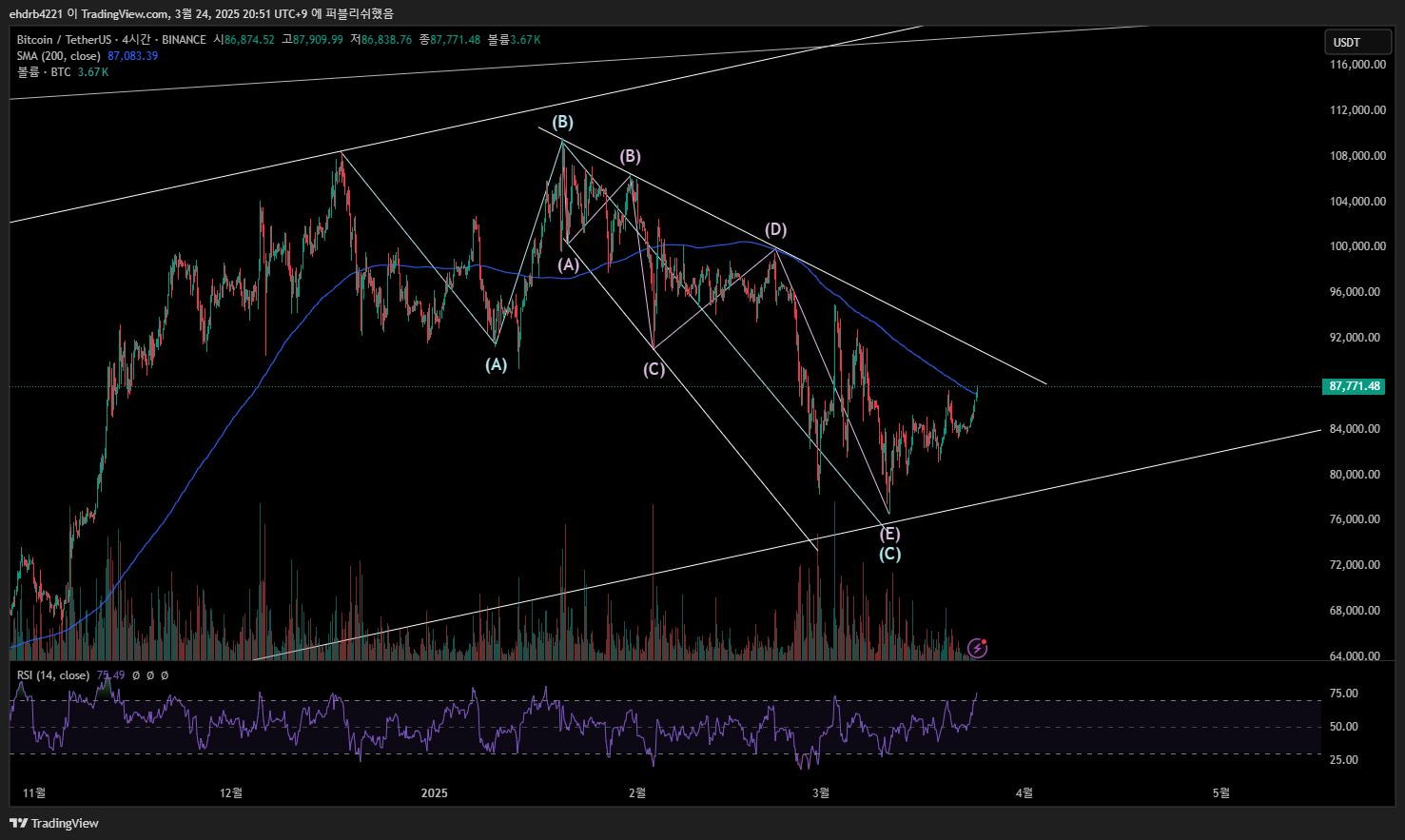The height and width of the screenshot is (840, 1405).
Task: Click the purple lightning bolt icon on the chart
Action: pos(977,649)
